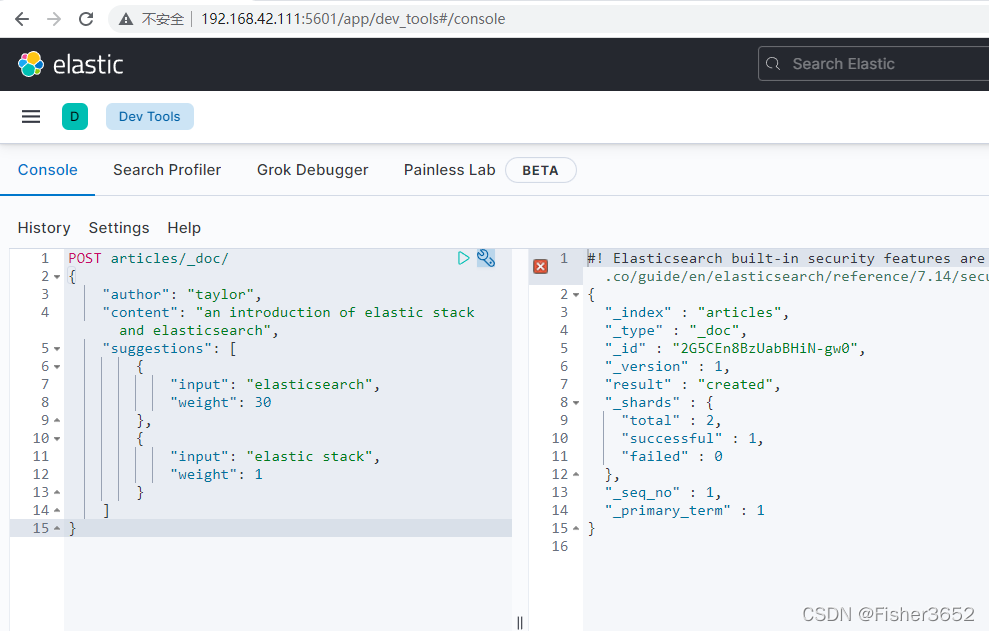This screenshot has height=631, width=989.
Task: Click the "_seq_no" key in response
Action: point(643,492)
